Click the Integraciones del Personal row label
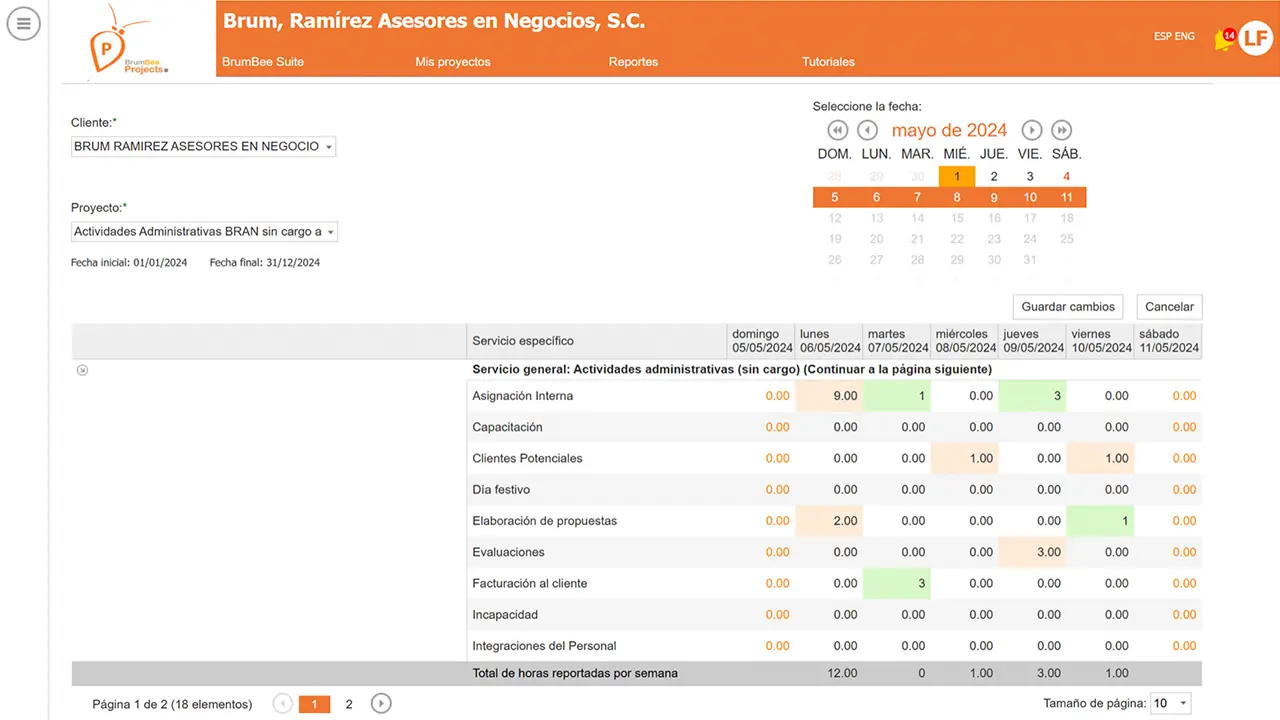Viewport: 1280px width, 720px height. 544,646
